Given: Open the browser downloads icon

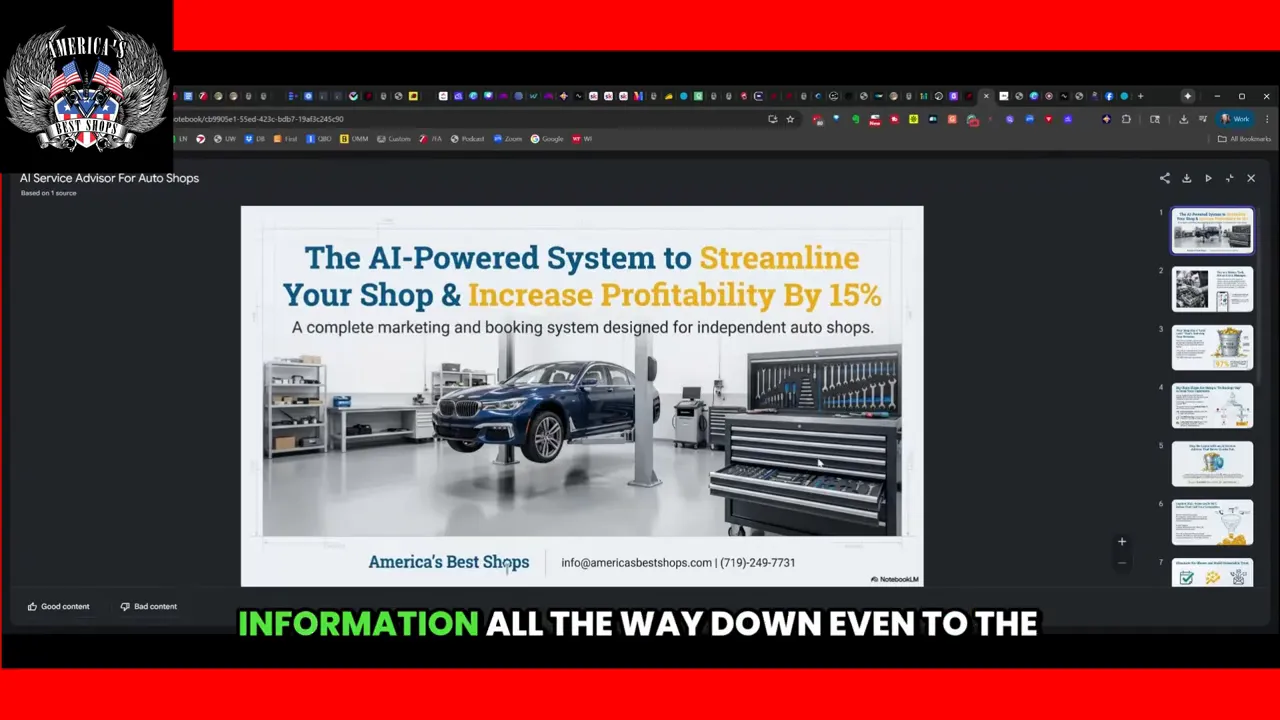Looking at the screenshot, I should [1184, 119].
